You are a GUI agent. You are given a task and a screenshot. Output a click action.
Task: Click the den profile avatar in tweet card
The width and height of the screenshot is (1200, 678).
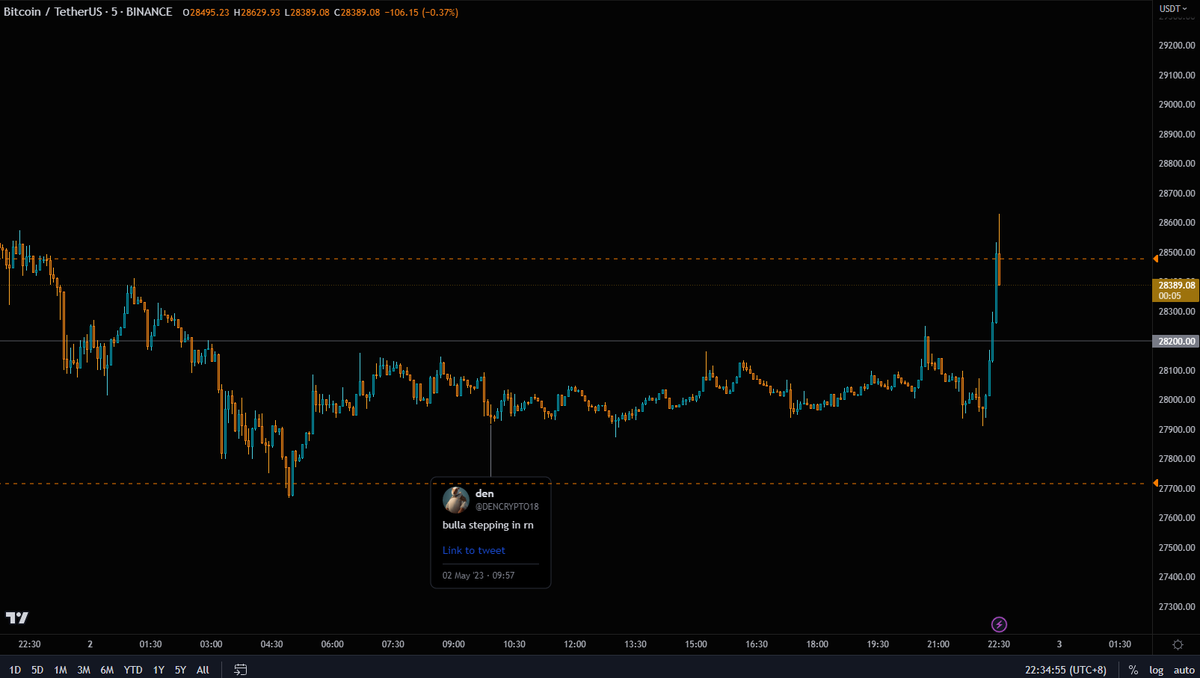[456, 499]
